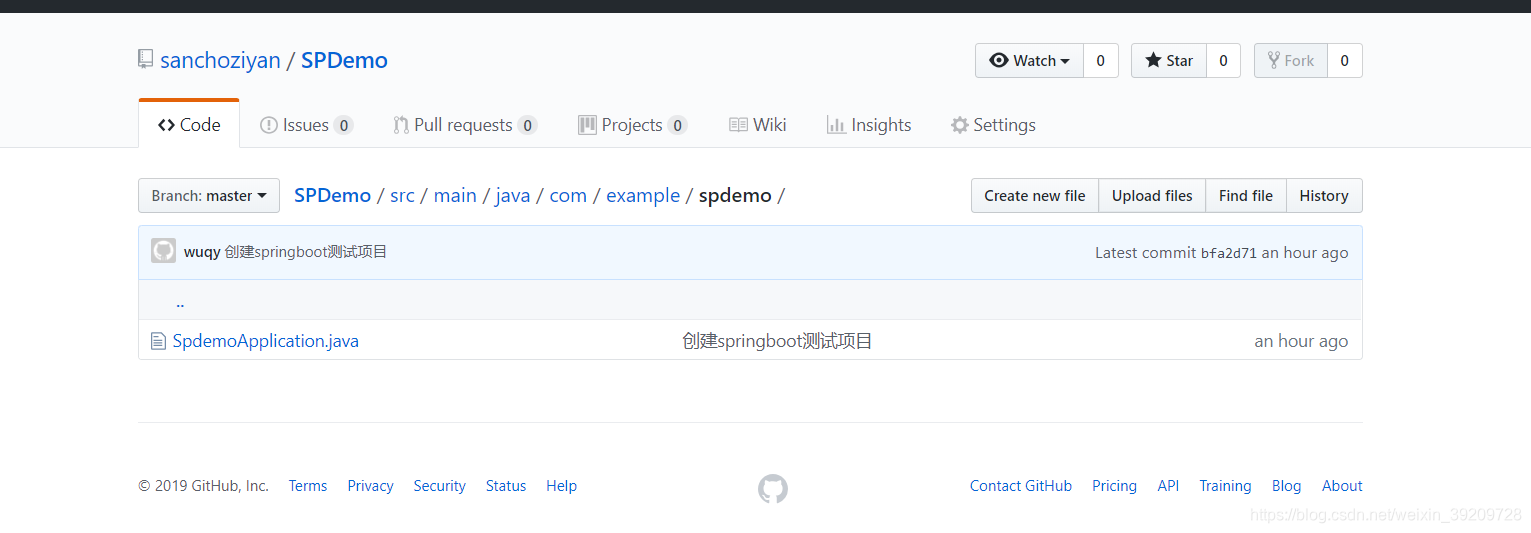
Task: Open the Help footer link
Action: point(561,486)
